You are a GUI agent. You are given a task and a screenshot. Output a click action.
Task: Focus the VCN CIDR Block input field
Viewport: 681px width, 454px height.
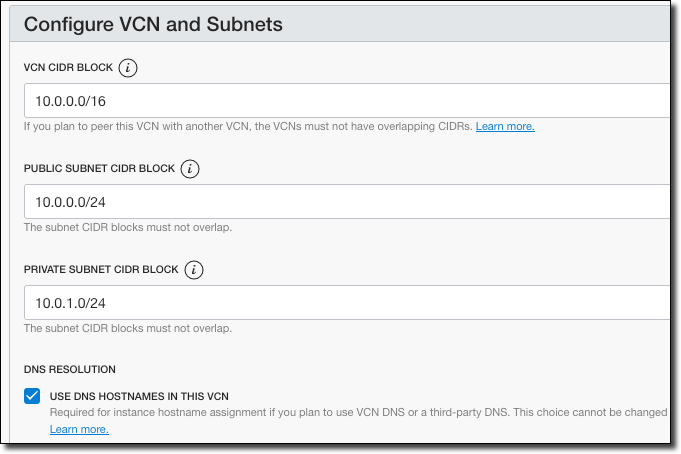coord(340,101)
